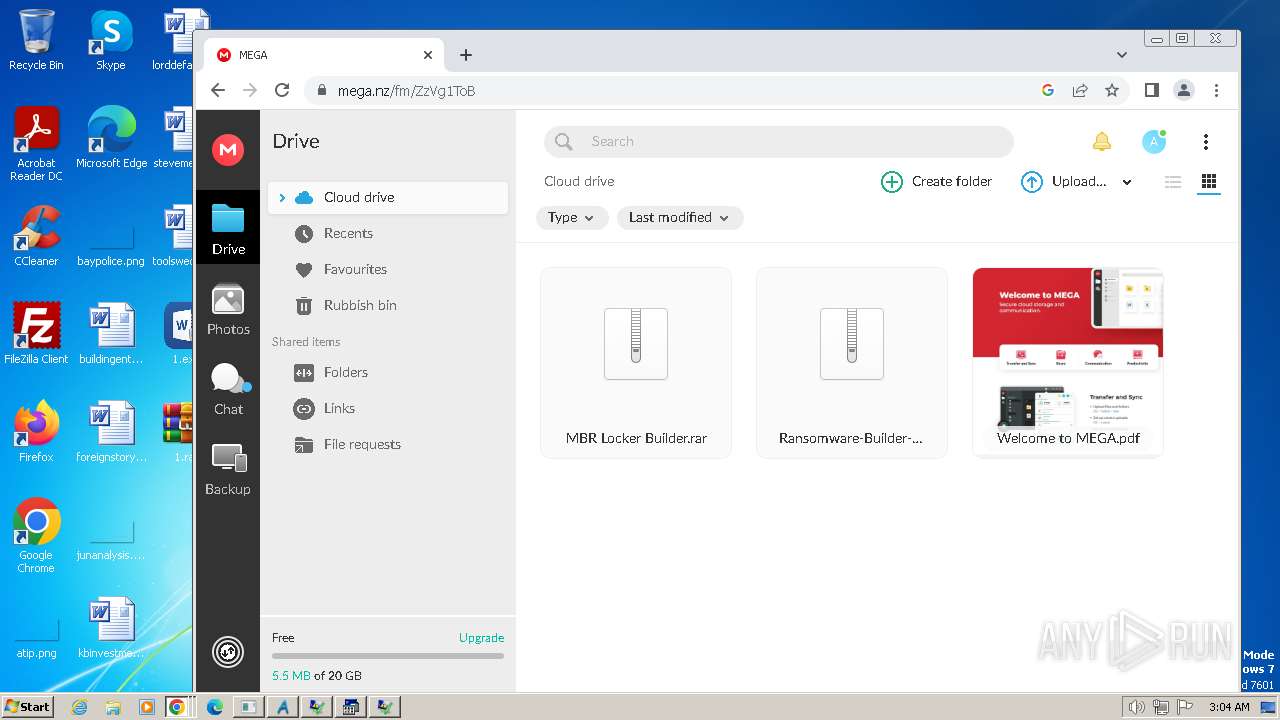
Task: Switch to list view
Action: coord(1173,182)
